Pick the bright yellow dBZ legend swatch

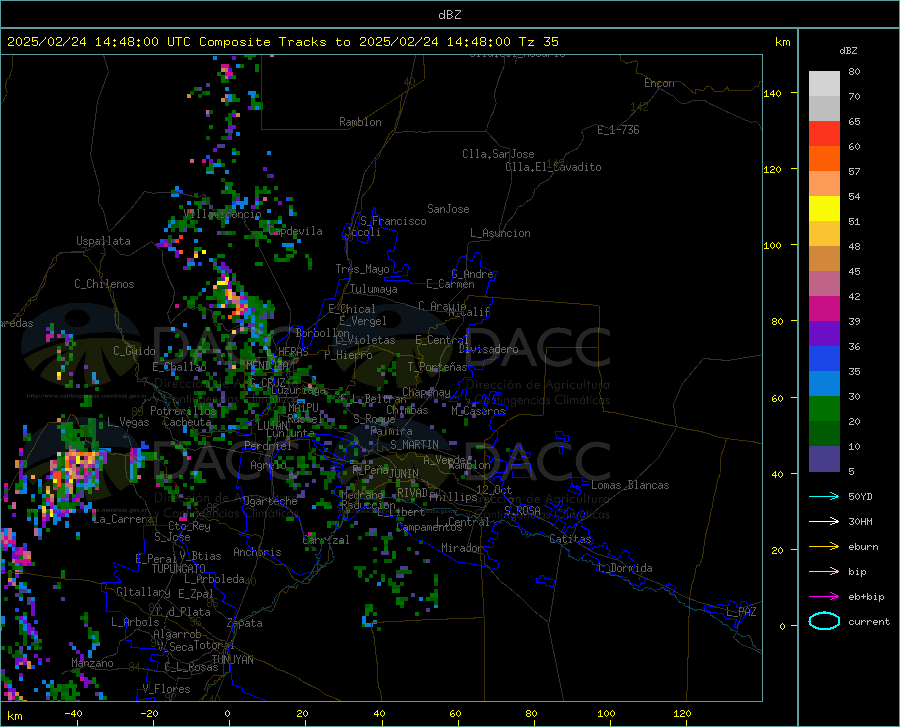[824, 209]
